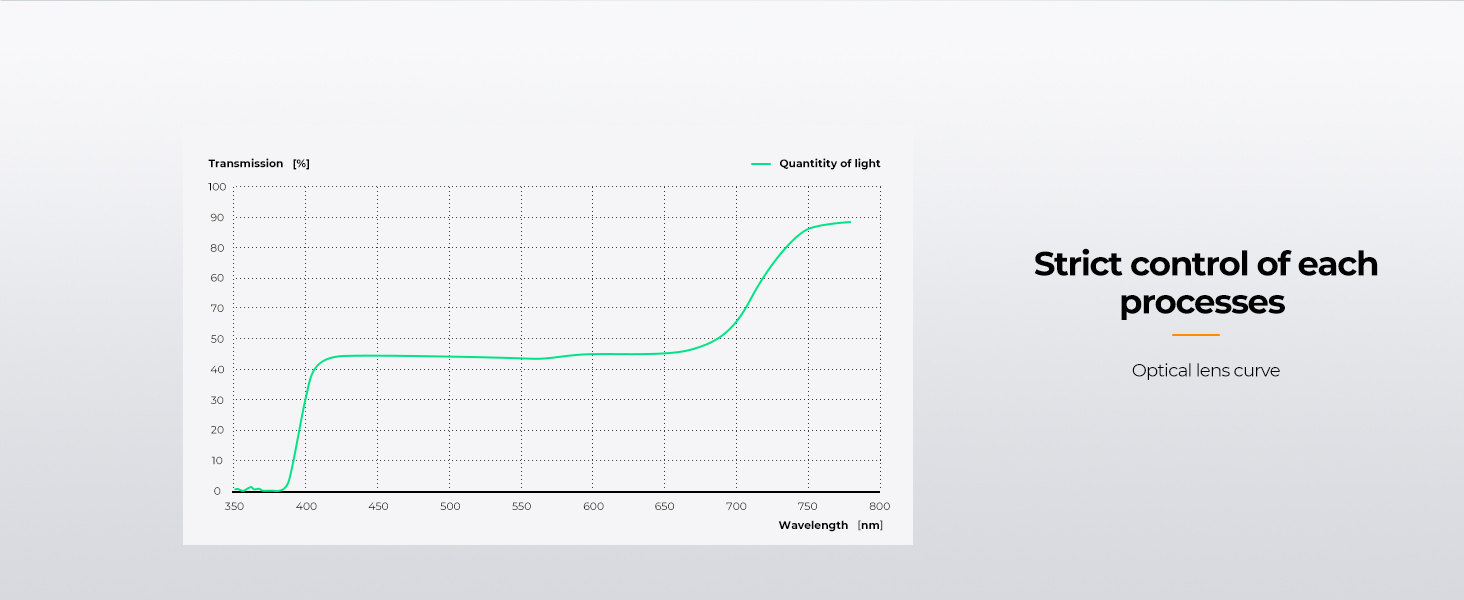The image size is (1464, 600).
Task: Click the 350 label on wavelength axis
Action: [234, 507]
